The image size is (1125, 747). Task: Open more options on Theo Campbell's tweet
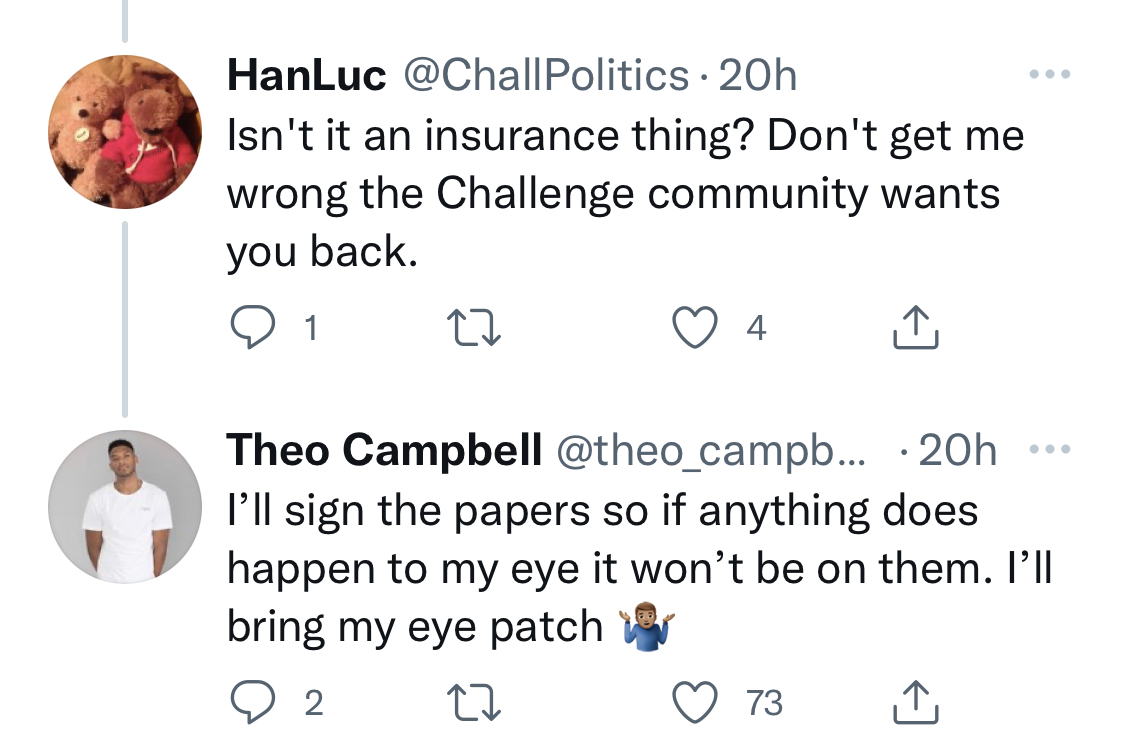point(1050,449)
